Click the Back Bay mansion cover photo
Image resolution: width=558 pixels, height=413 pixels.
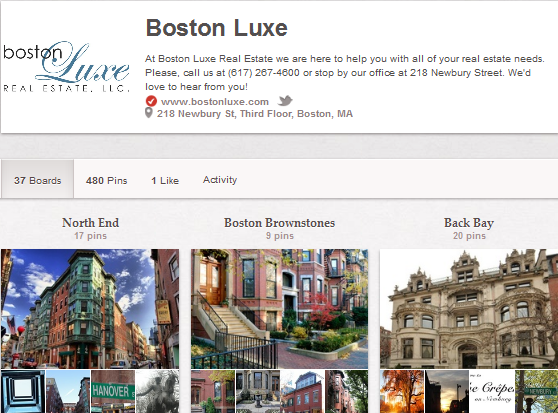[469, 309]
